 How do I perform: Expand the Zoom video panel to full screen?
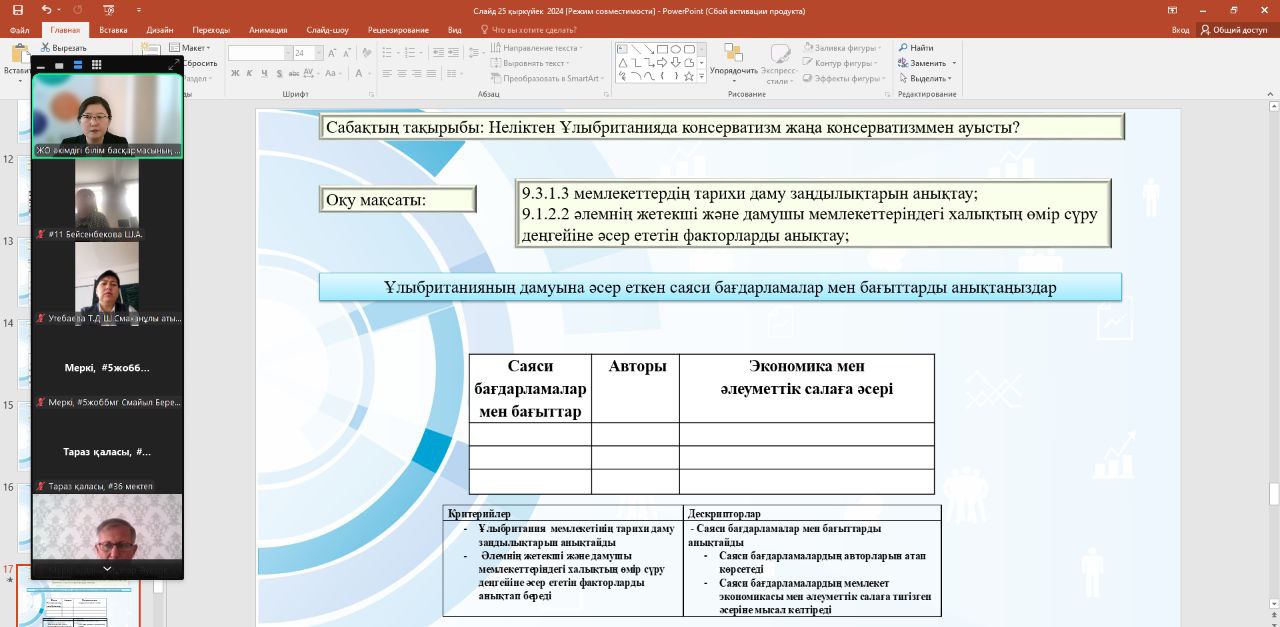tap(173, 64)
